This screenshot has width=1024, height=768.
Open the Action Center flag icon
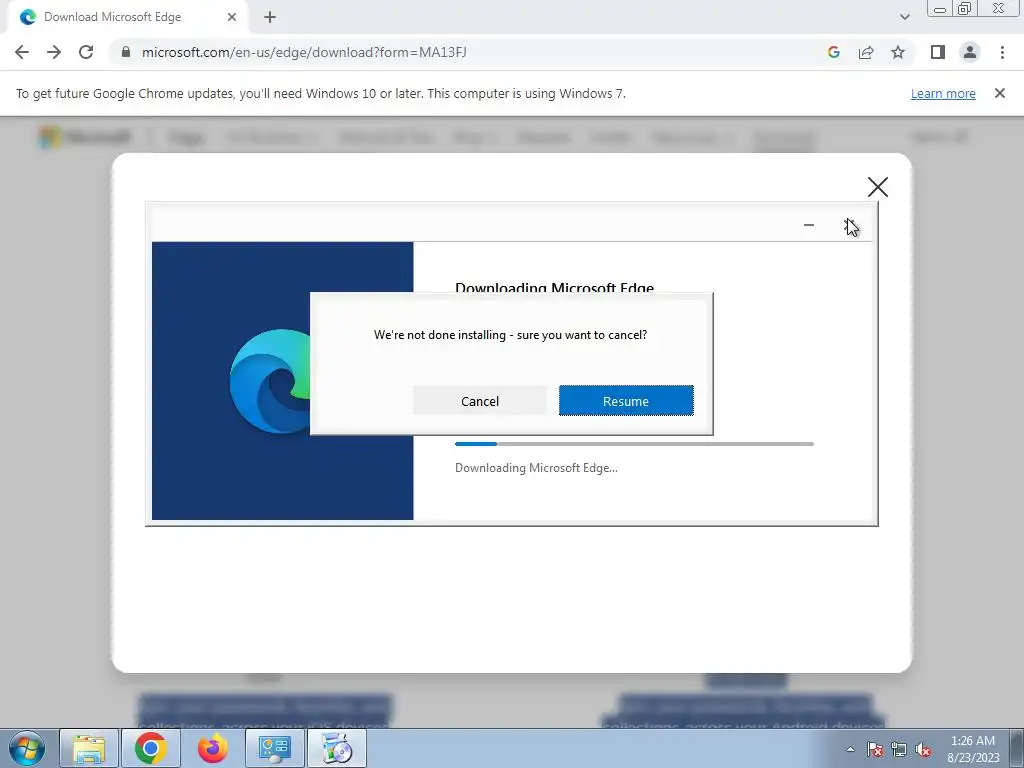click(875, 749)
